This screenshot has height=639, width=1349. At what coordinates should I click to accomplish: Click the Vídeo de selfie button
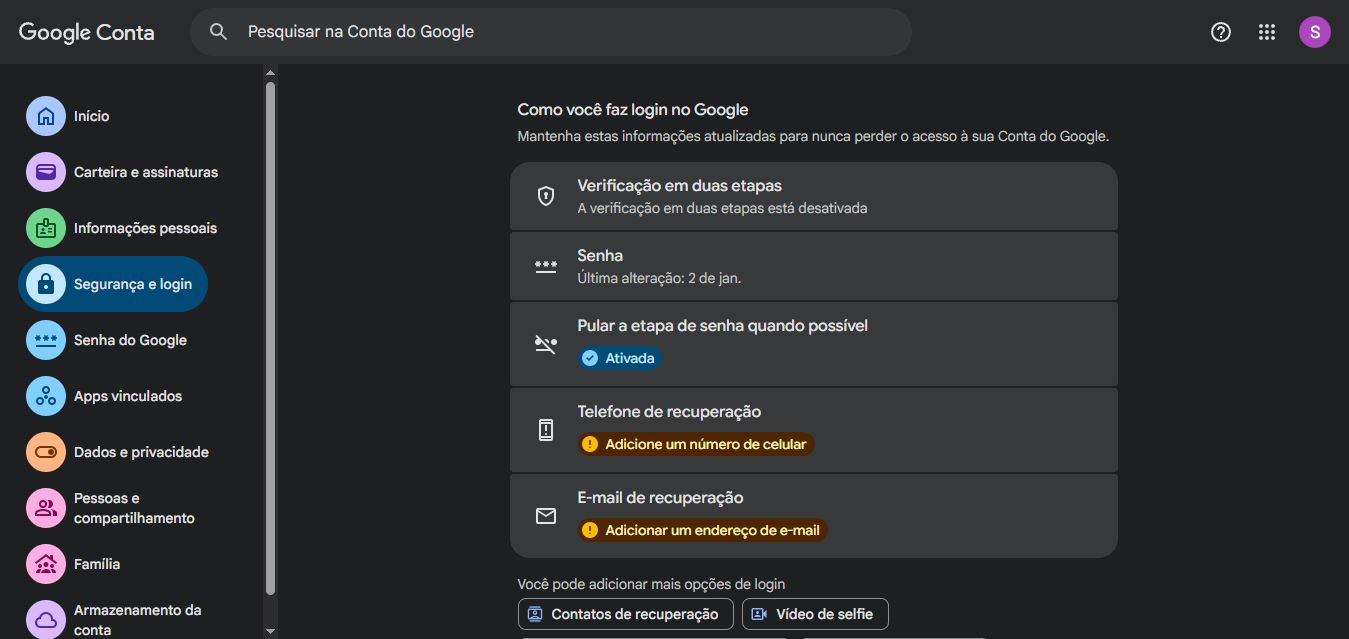(815, 614)
